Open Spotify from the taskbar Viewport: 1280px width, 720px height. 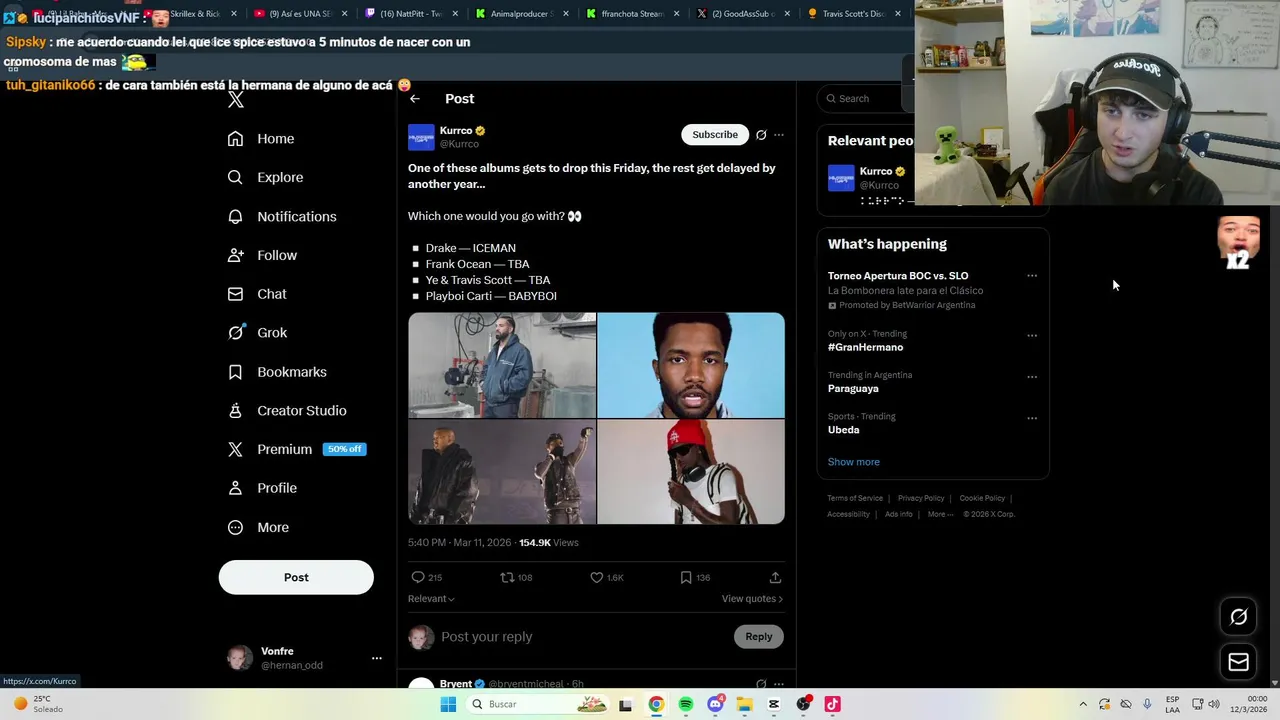pyautogui.click(x=686, y=704)
